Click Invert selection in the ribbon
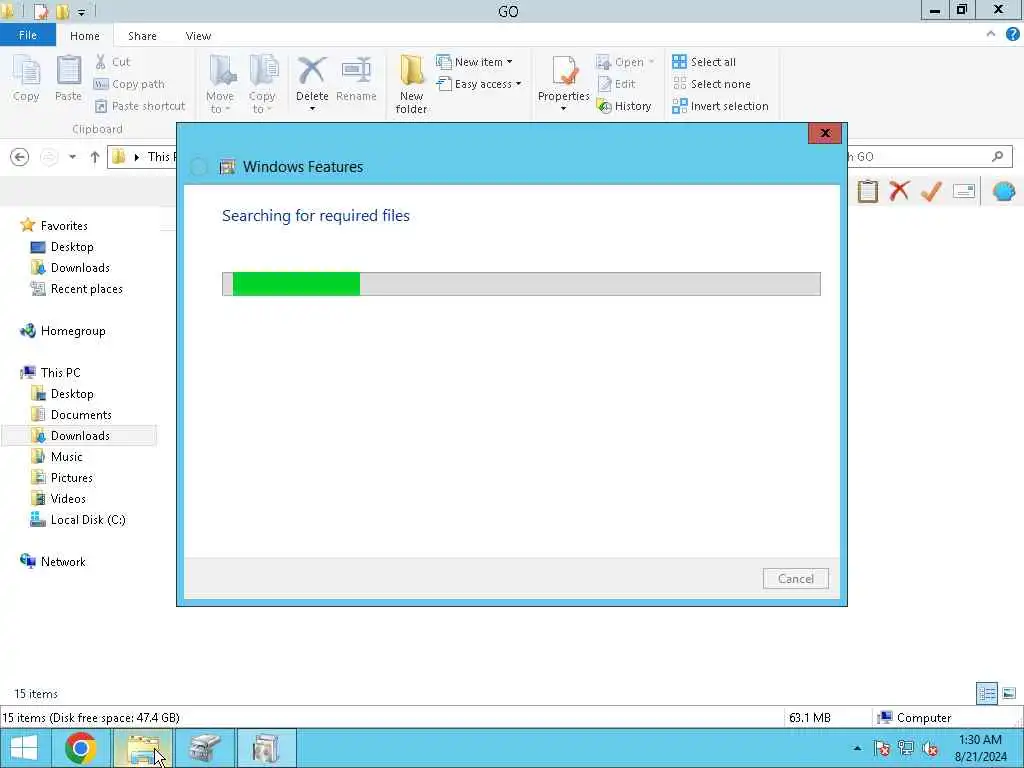1024x768 pixels. point(720,106)
